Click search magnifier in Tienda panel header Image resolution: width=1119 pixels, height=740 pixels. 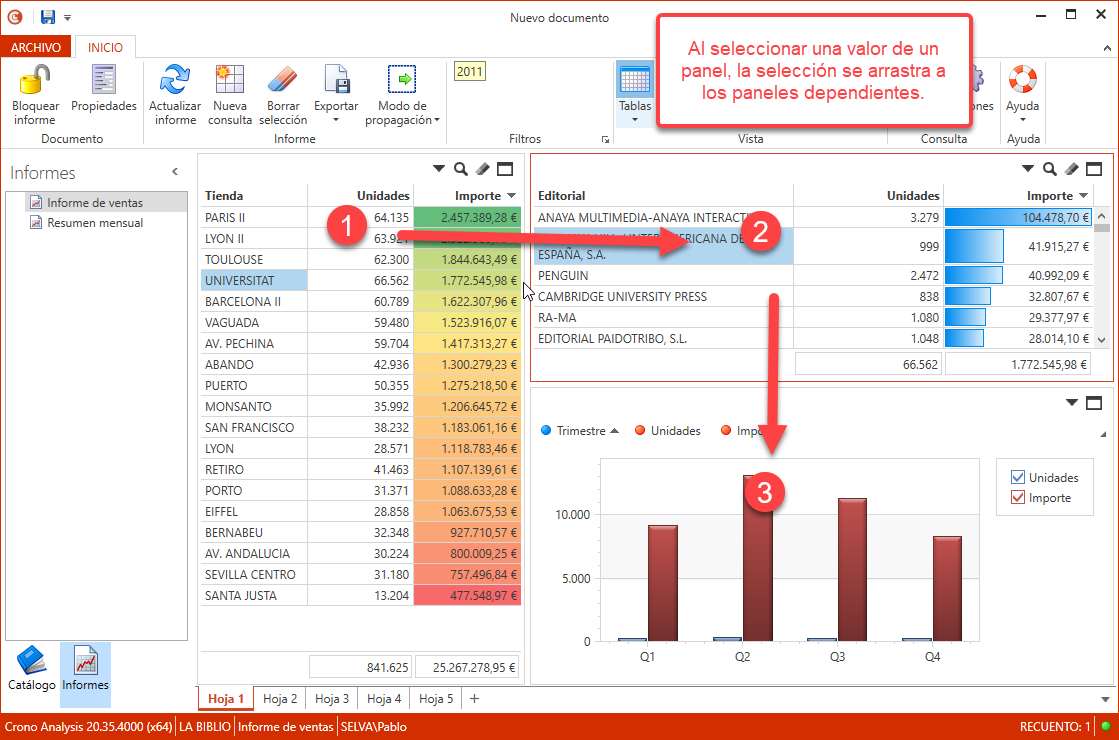pyautogui.click(x=461, y=169)
